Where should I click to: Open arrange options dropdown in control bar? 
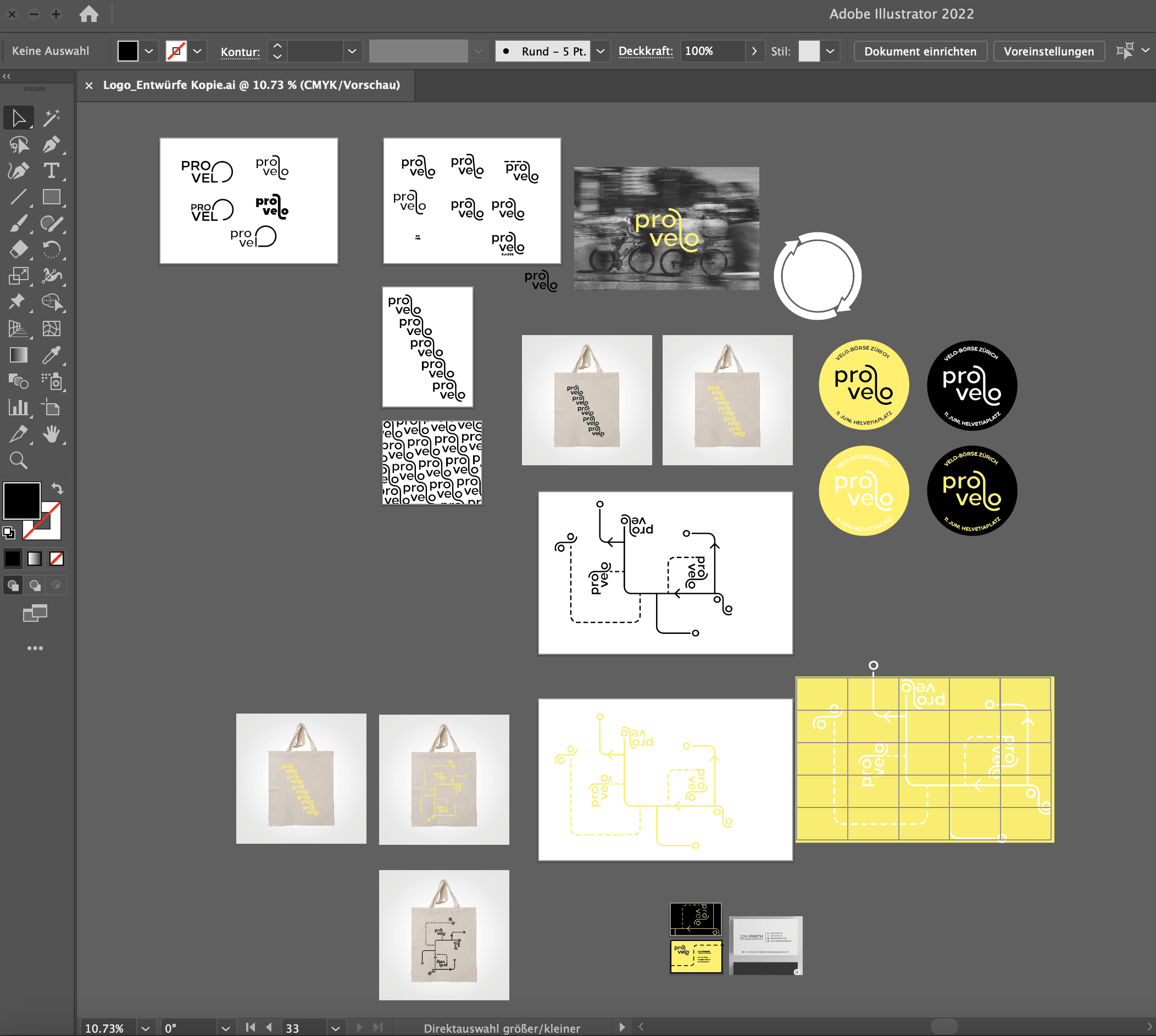click(x=1146, y=51)
